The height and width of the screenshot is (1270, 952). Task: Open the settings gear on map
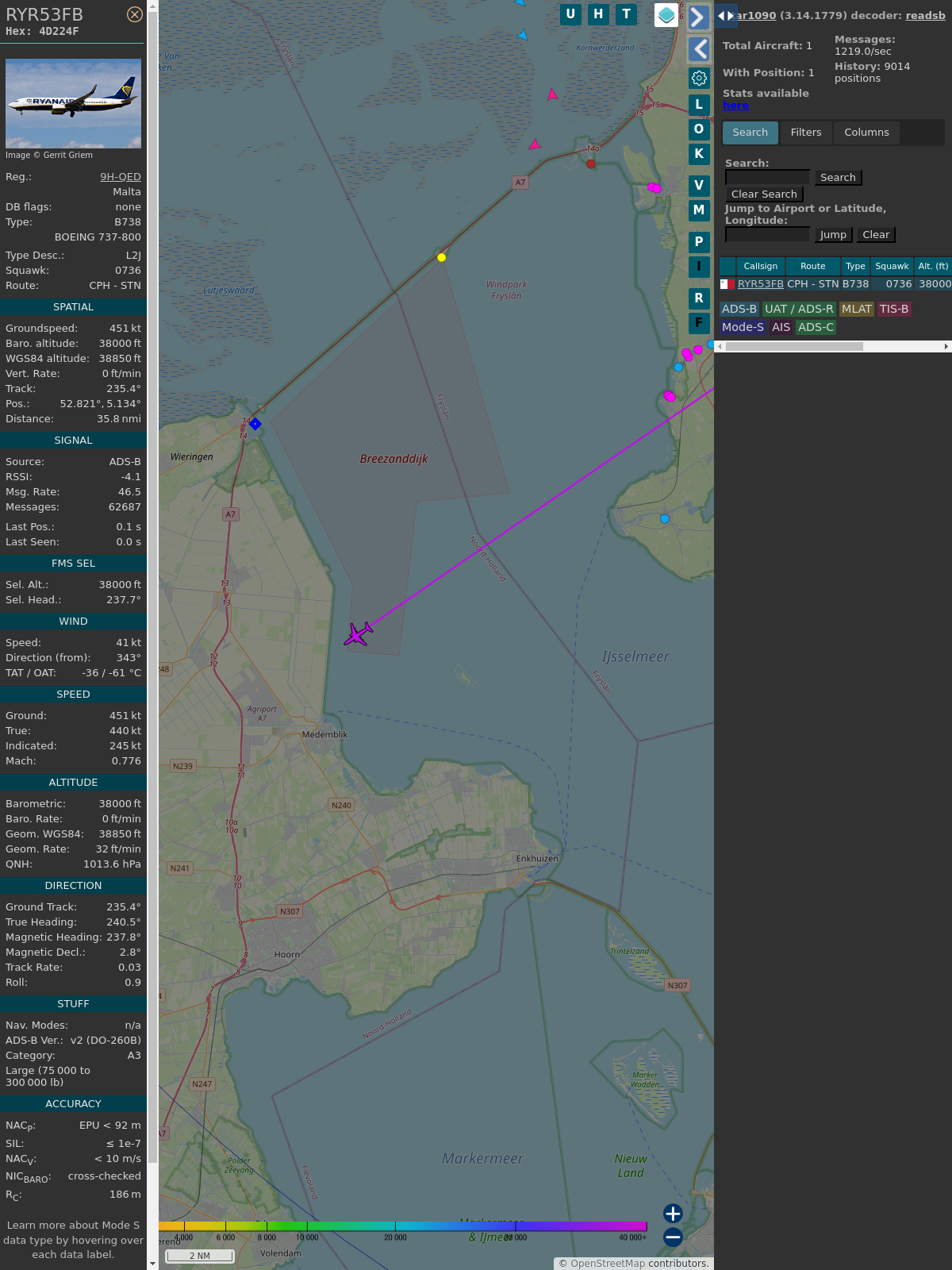pos(699,78)
